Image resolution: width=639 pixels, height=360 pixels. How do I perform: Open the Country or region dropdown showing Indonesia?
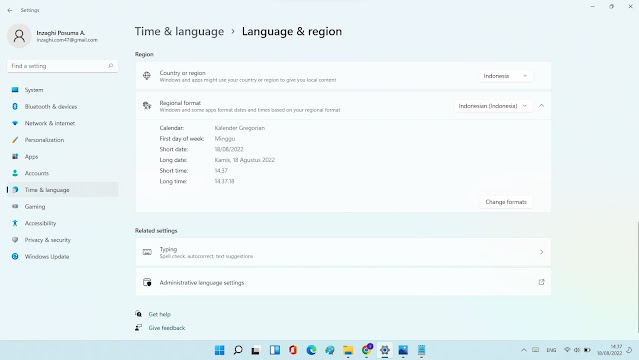[505, 76]
